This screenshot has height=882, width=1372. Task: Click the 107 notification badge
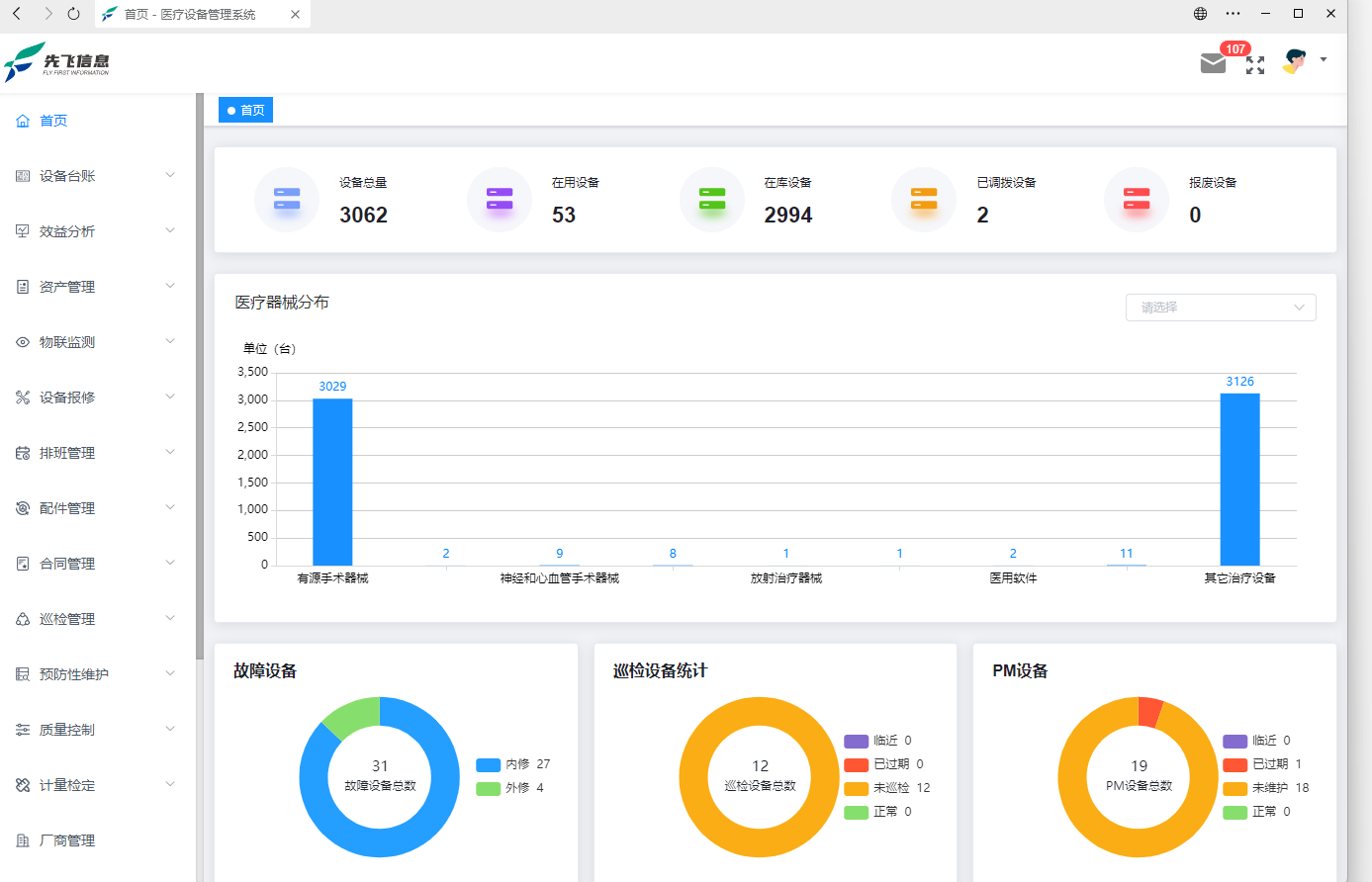point(1235,48)
